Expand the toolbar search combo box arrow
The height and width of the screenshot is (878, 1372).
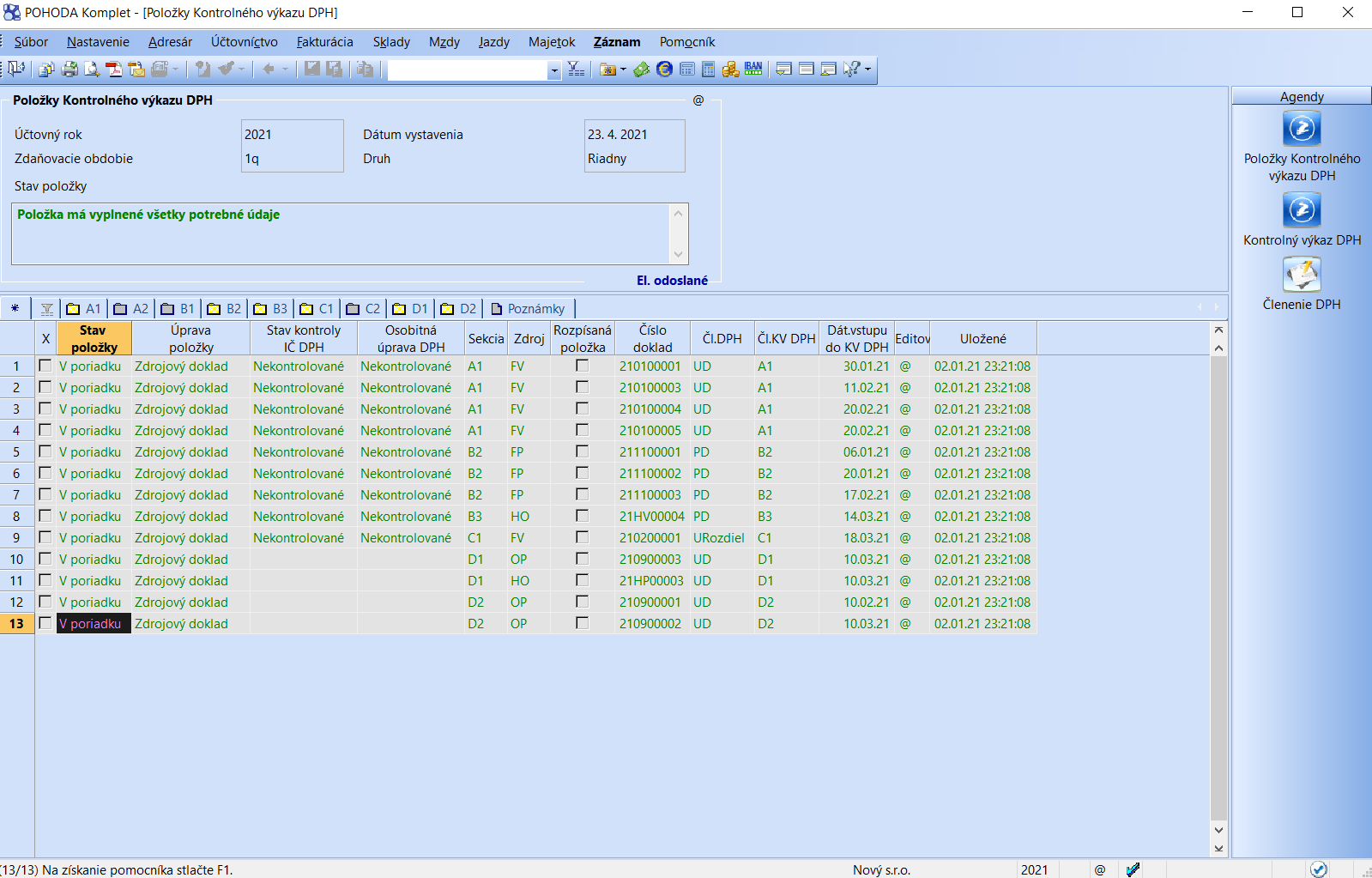tap(554, 70)
